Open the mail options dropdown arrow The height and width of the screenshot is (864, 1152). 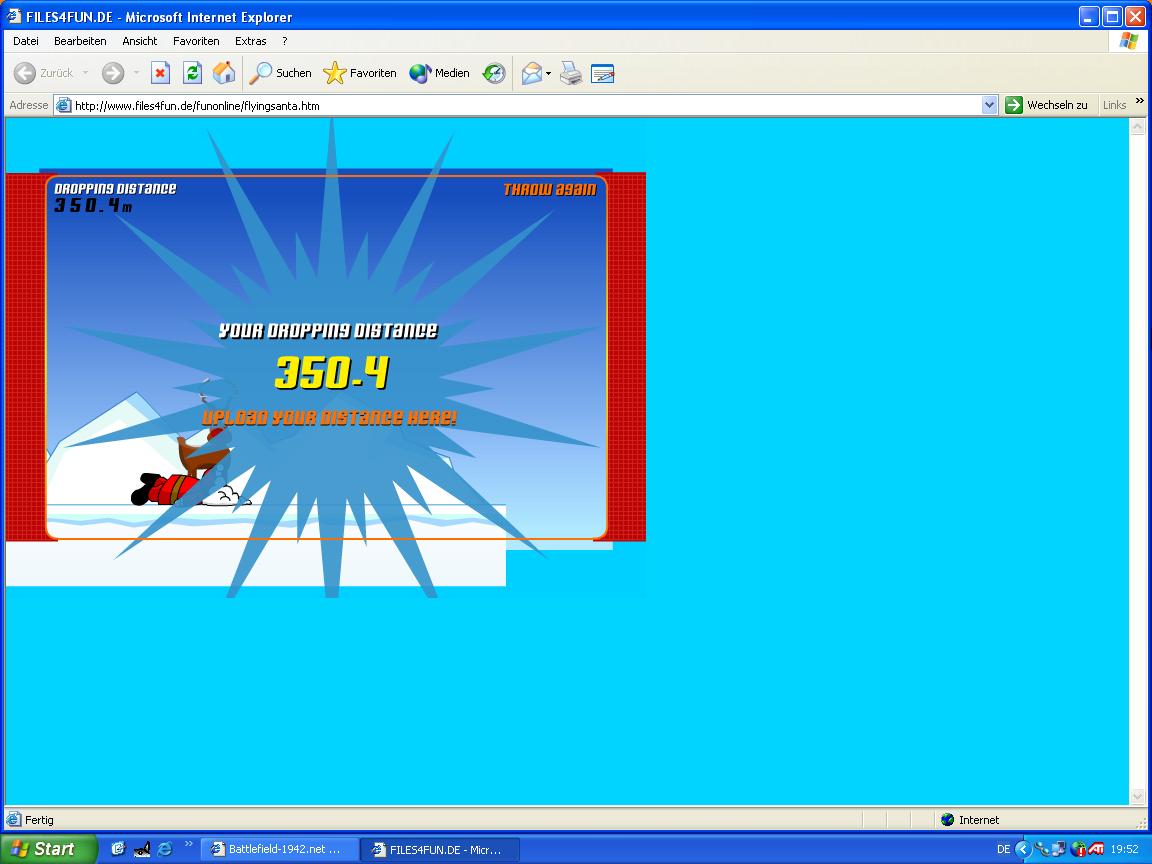point(548,73)
